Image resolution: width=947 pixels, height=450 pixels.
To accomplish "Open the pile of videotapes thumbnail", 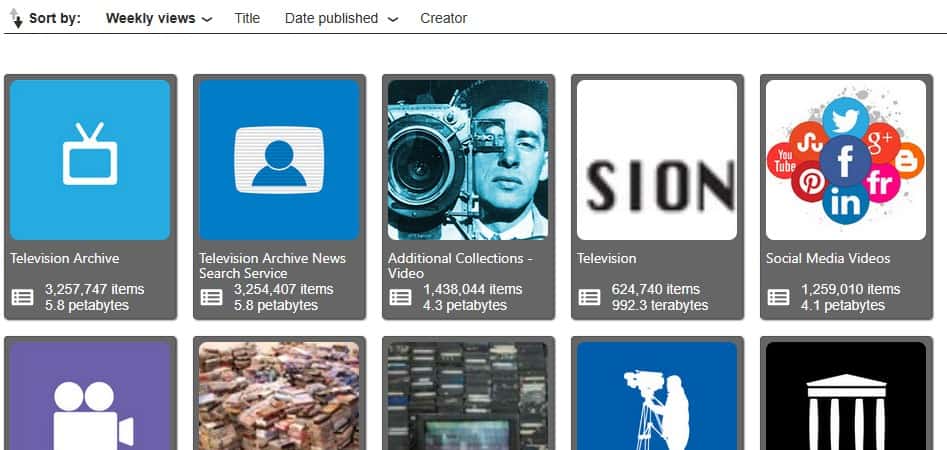I will tap(279, 400).
